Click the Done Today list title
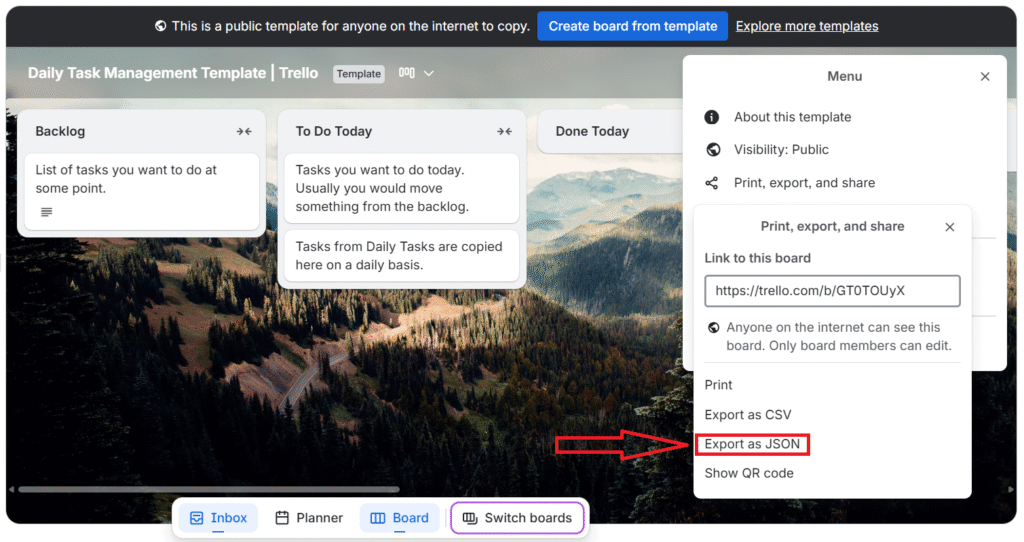1024x542 pixels. tap(592, 131)
